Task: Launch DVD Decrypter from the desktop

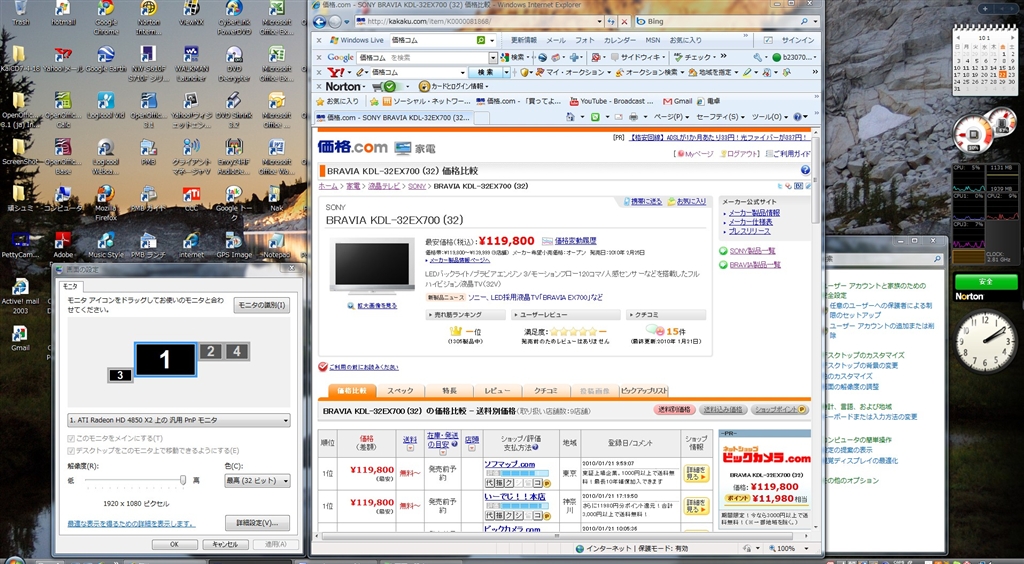Action: click(234, 63)
